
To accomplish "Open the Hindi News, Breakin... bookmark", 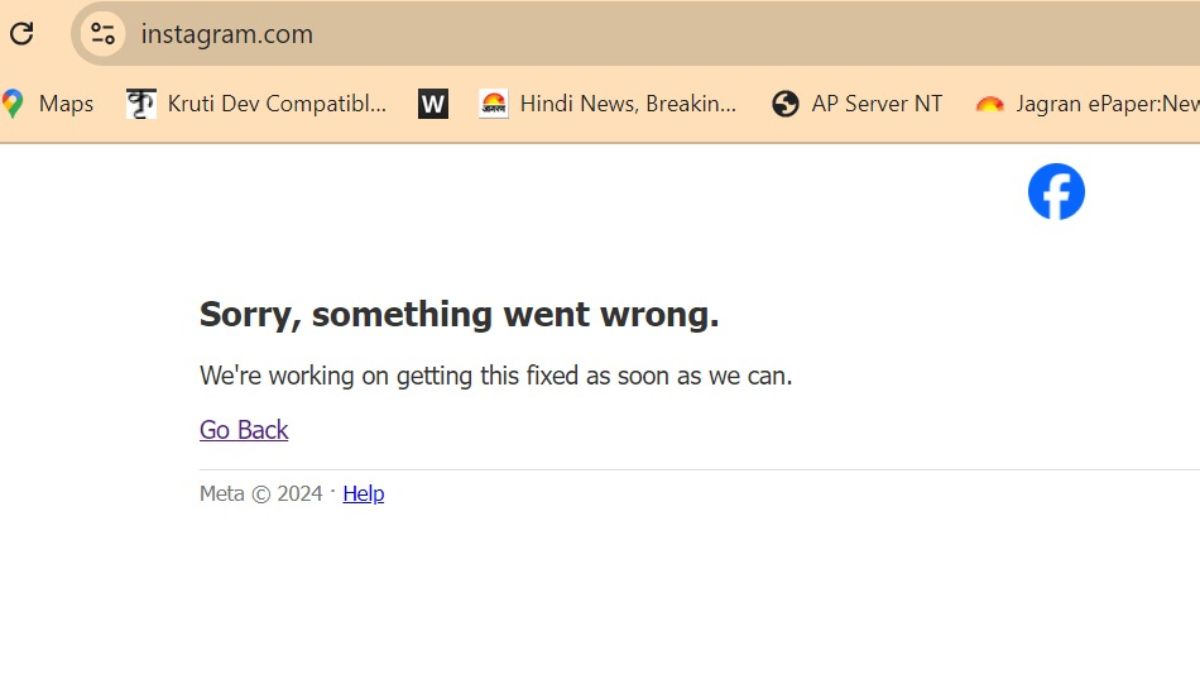I will pos(628,103).
